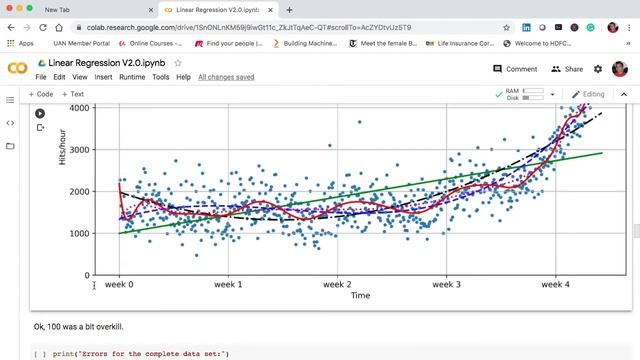Click the run bracket of the print cell
Screen dimensions: 640x360
[40, 354]
